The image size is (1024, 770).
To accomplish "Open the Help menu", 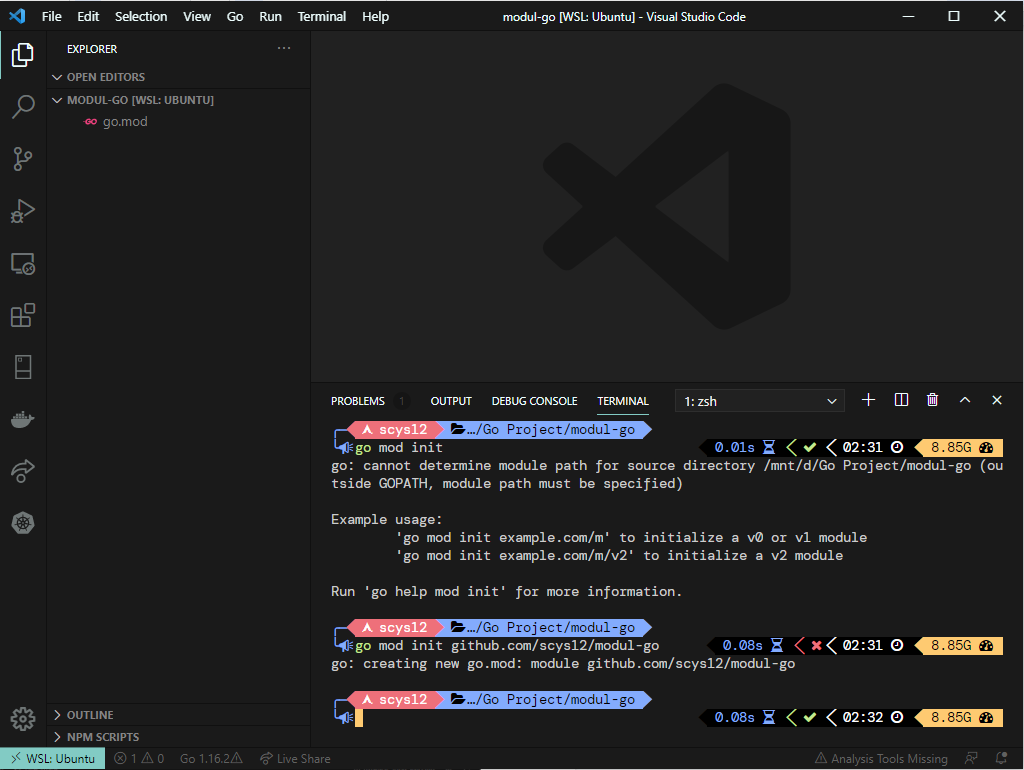I will coord(376,16).
